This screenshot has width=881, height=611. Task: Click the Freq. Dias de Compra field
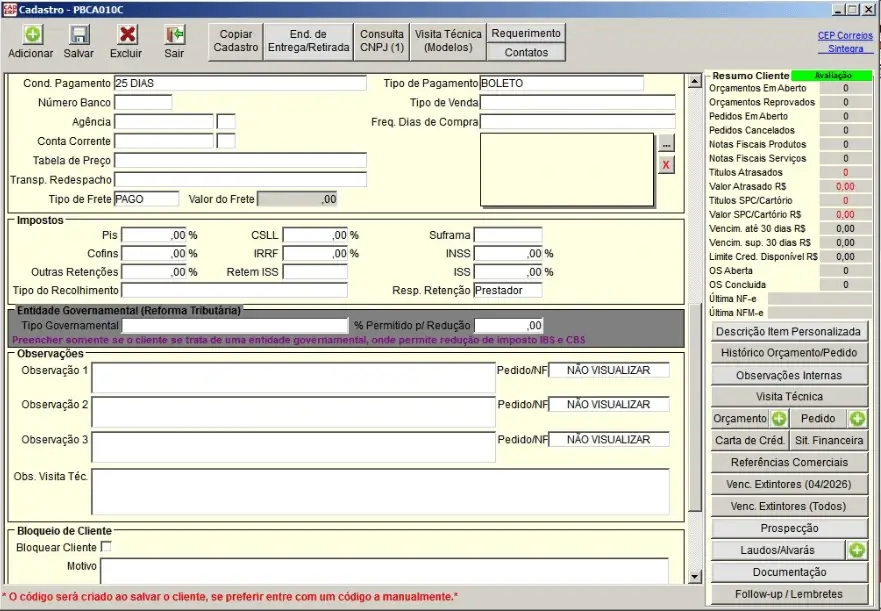click(x=578, y=122)
